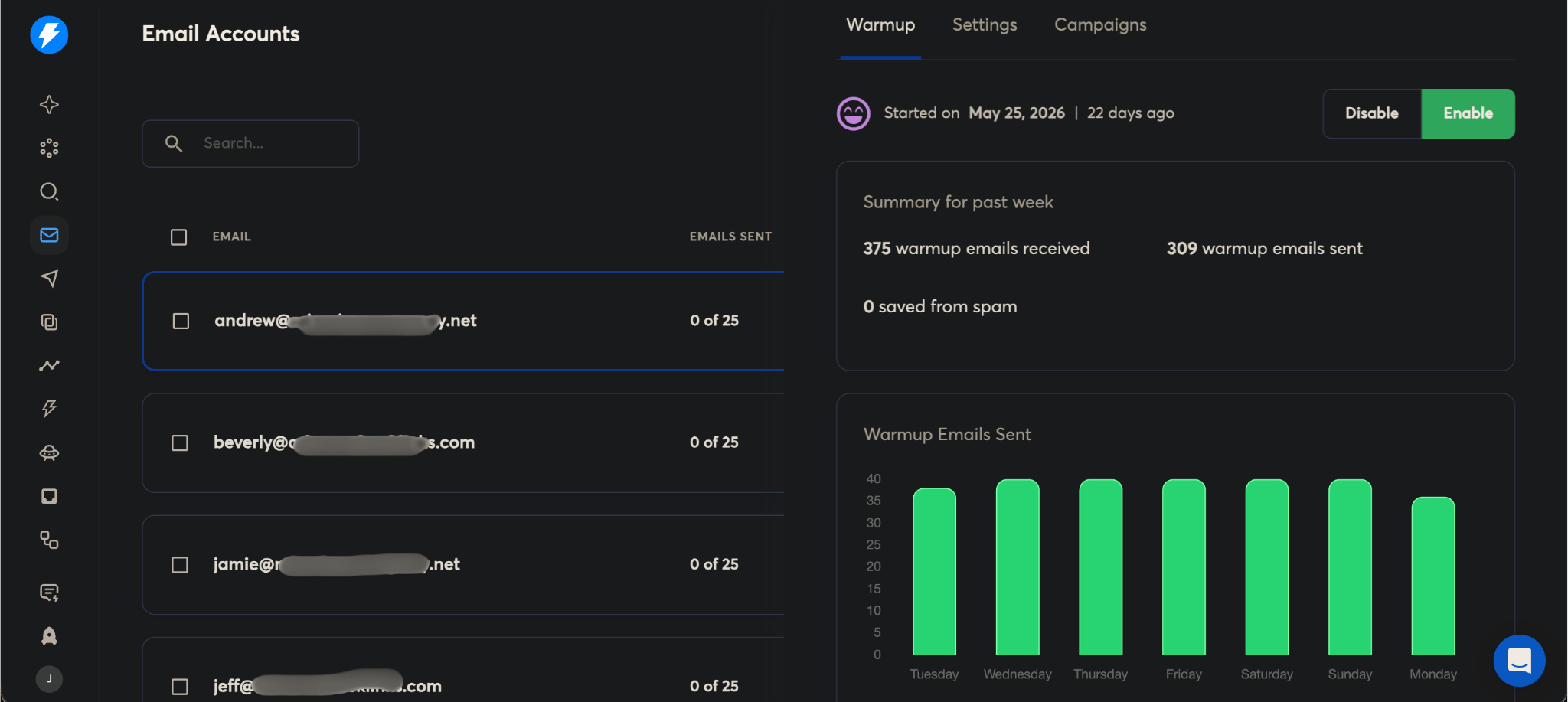Open the magnifier search icon in sidebar
The image size is (1568, 702).
click(49, 191)
